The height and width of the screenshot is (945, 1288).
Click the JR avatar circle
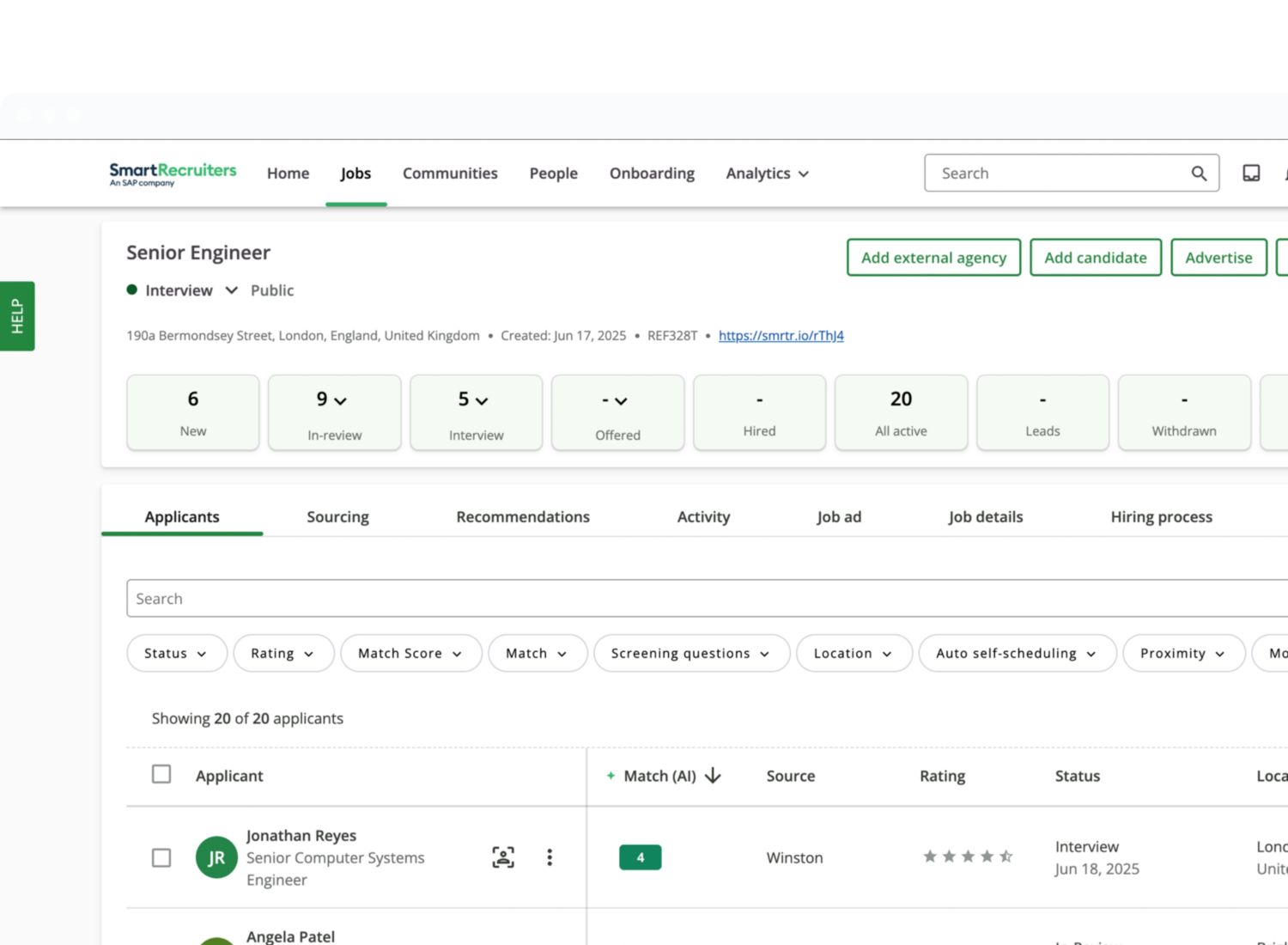tap(216, 857)
